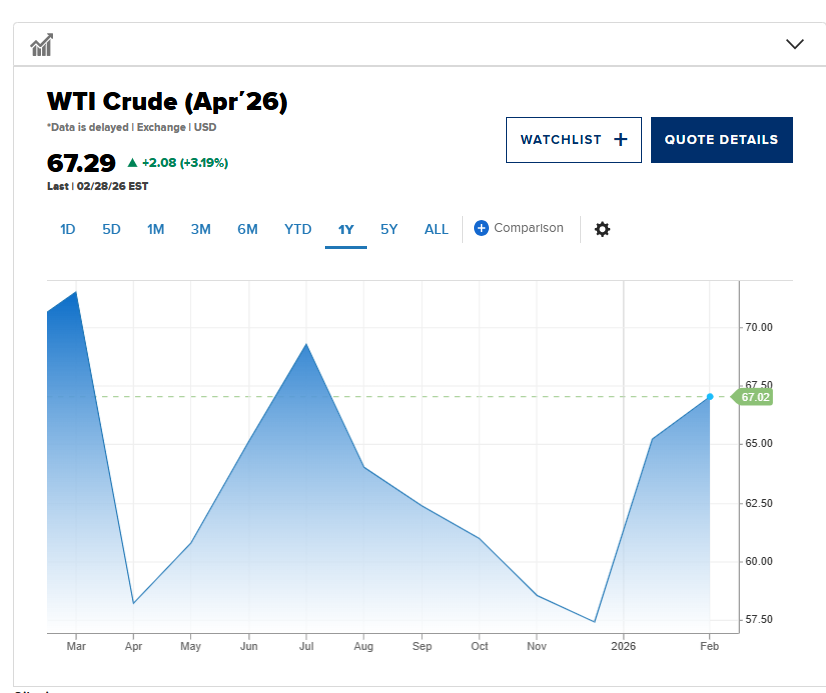
Task: Show ALL historical data range
Action: click(x=436, y=229)
